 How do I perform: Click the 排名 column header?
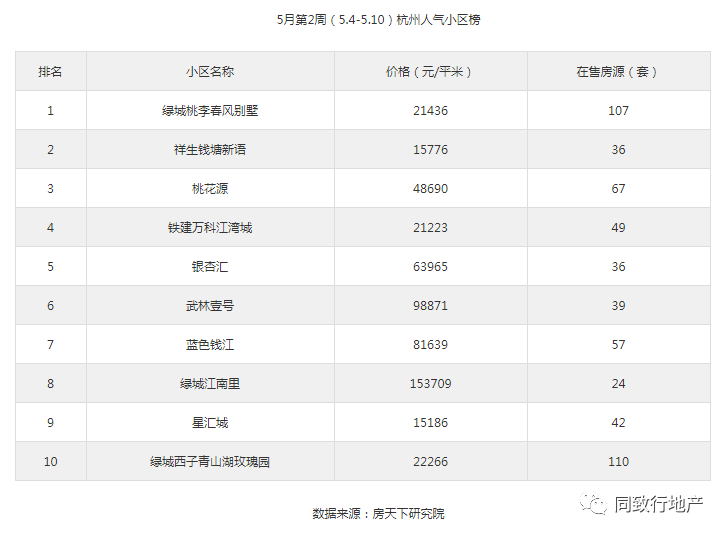point(50,72)
